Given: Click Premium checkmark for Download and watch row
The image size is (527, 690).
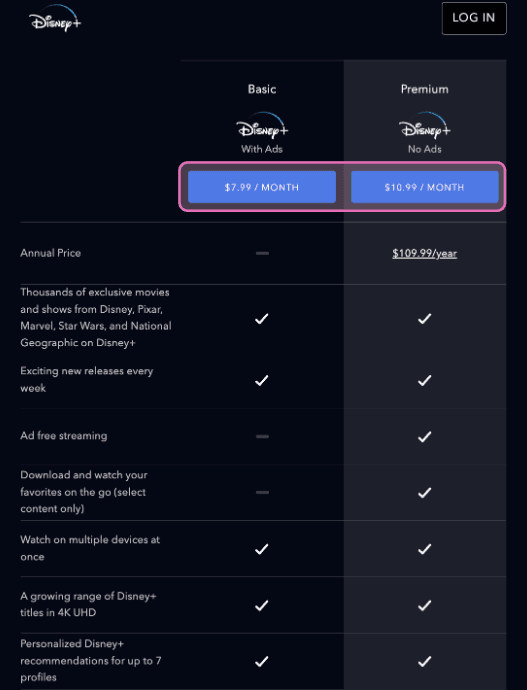Looking at the screenshot, I should [x=425, y=493].
